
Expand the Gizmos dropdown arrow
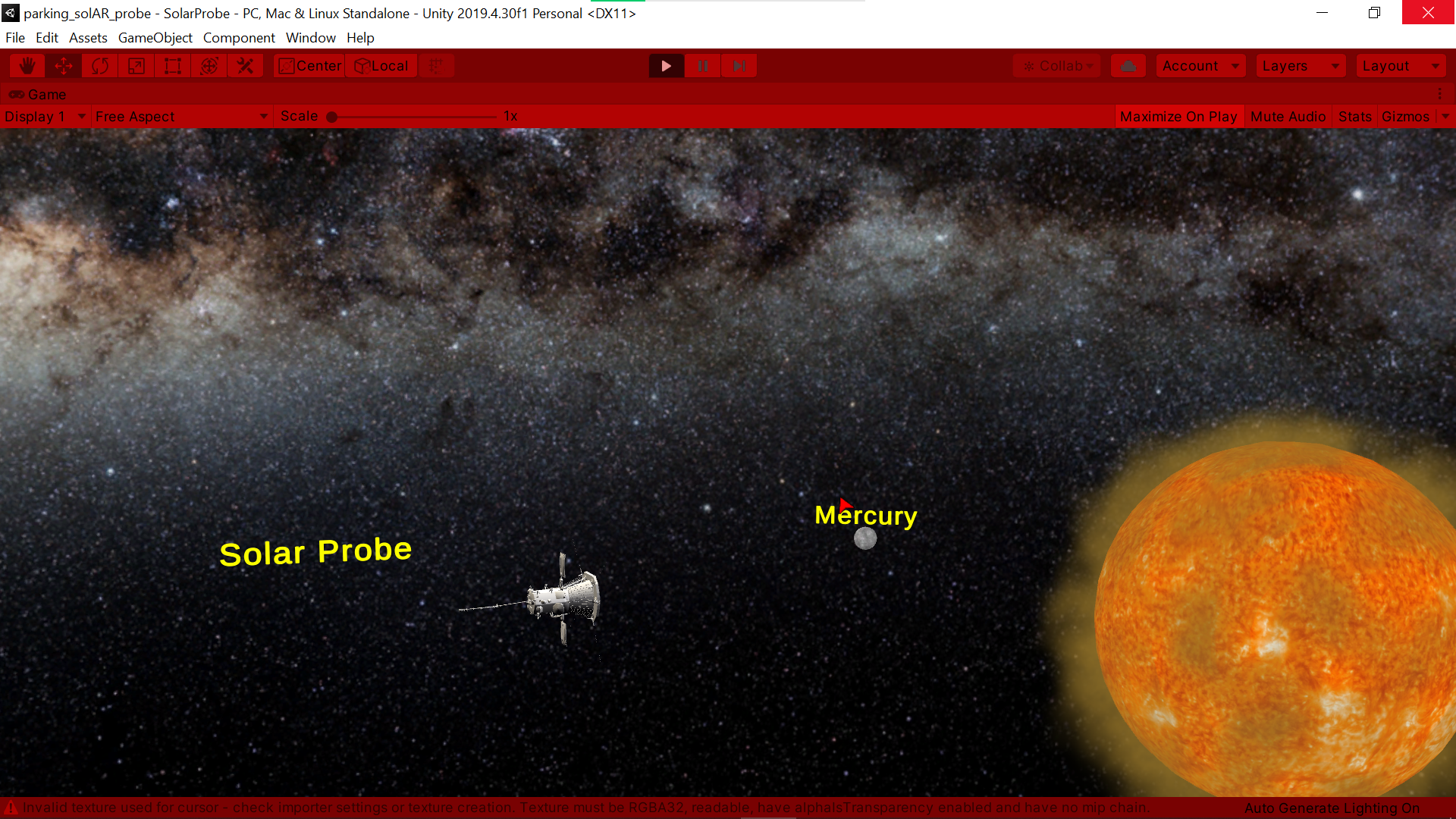pyautogui.click(x=1445, y=116)
